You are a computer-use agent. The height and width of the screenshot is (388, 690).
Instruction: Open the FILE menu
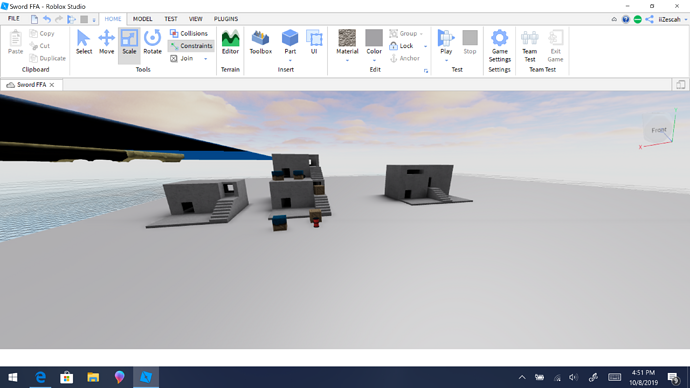[x=14, y=18]
